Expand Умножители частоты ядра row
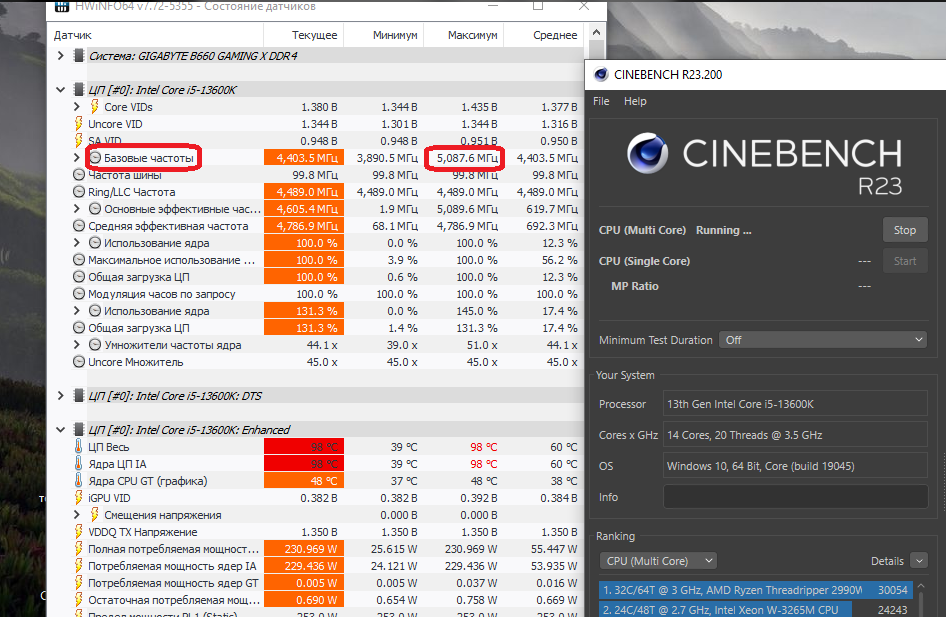This screenshot has height=617, width=946. pos(77,345)
